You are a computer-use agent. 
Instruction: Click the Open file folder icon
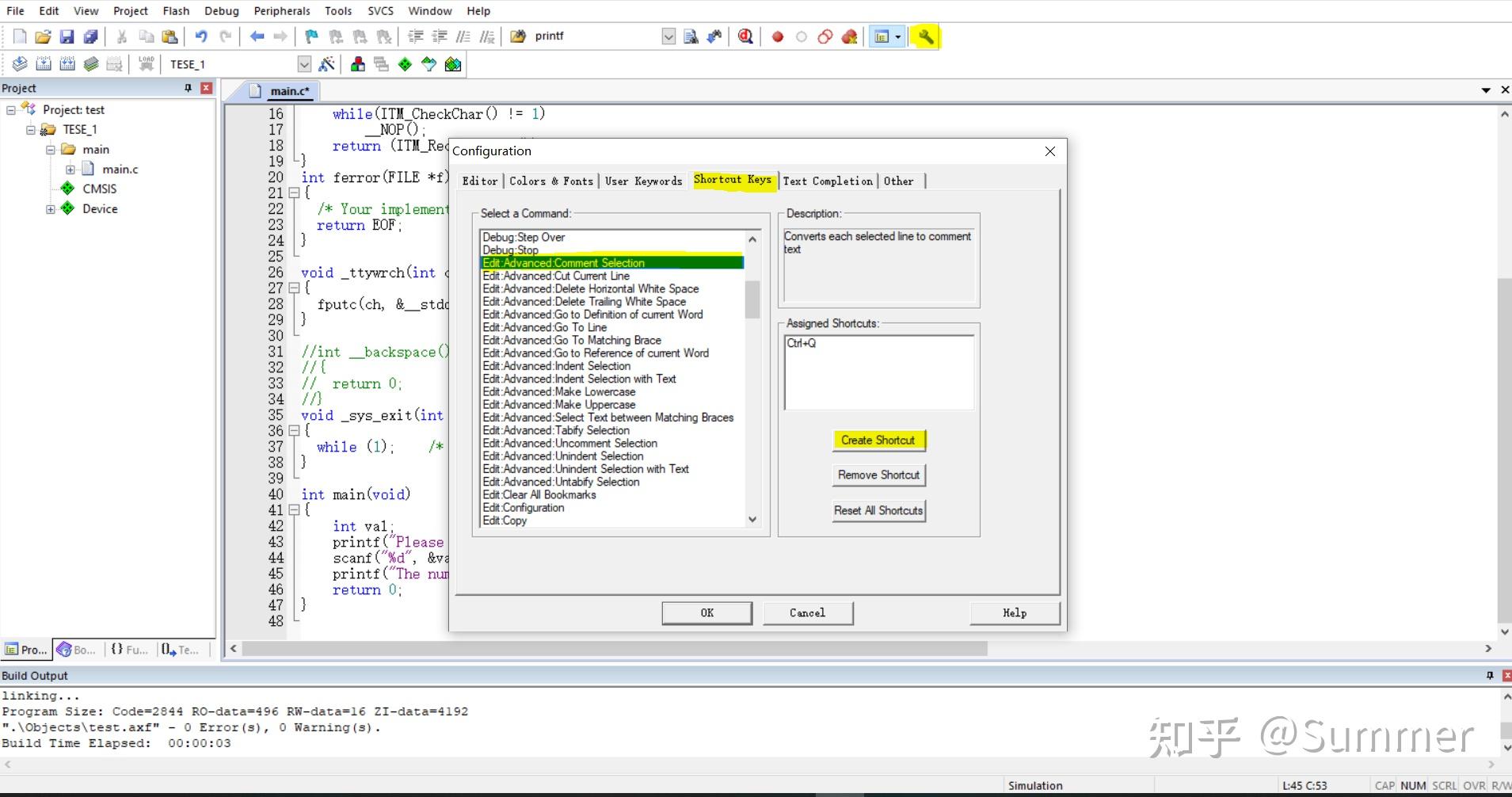point(43,36)
